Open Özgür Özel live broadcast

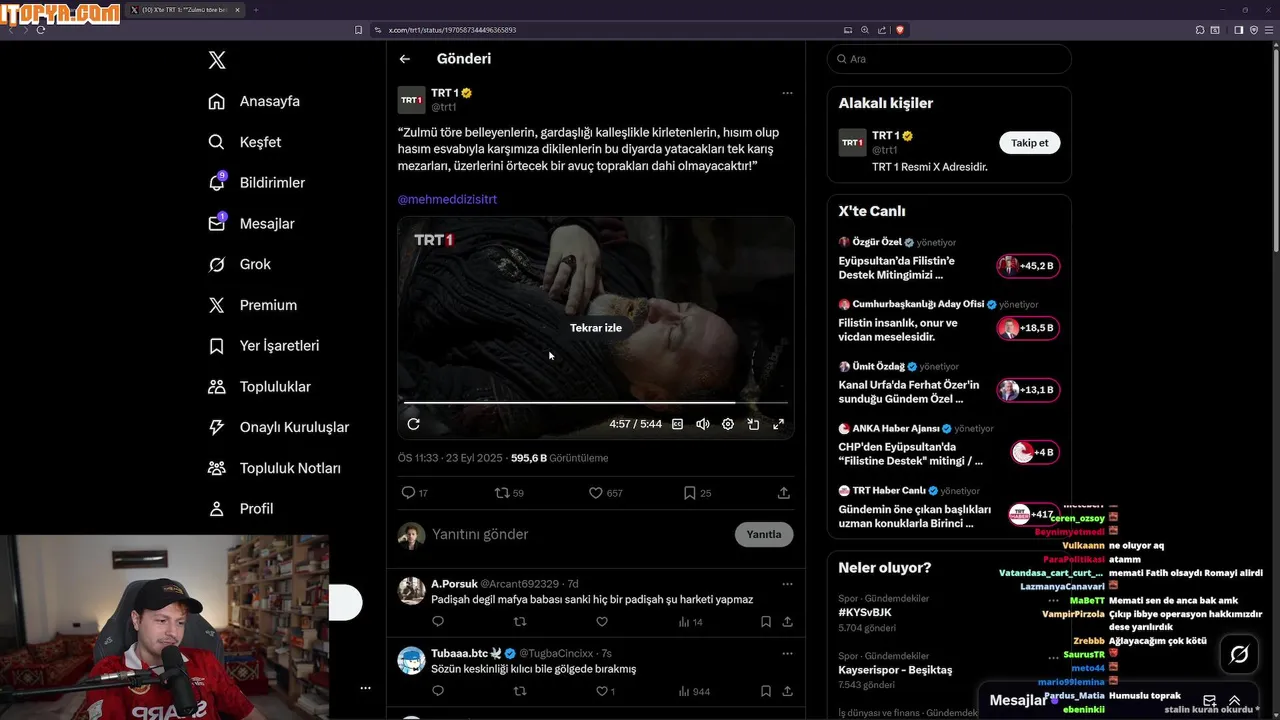949,258
